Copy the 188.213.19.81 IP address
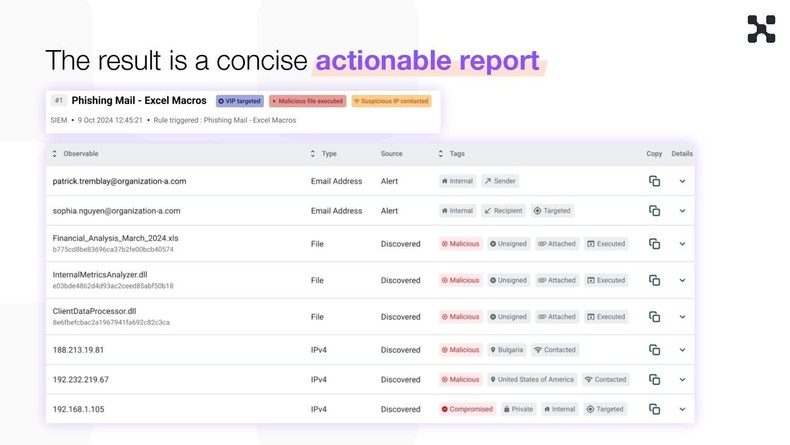Image resolution: width=790 pixels, height=445 pixels. click(654, 350)
